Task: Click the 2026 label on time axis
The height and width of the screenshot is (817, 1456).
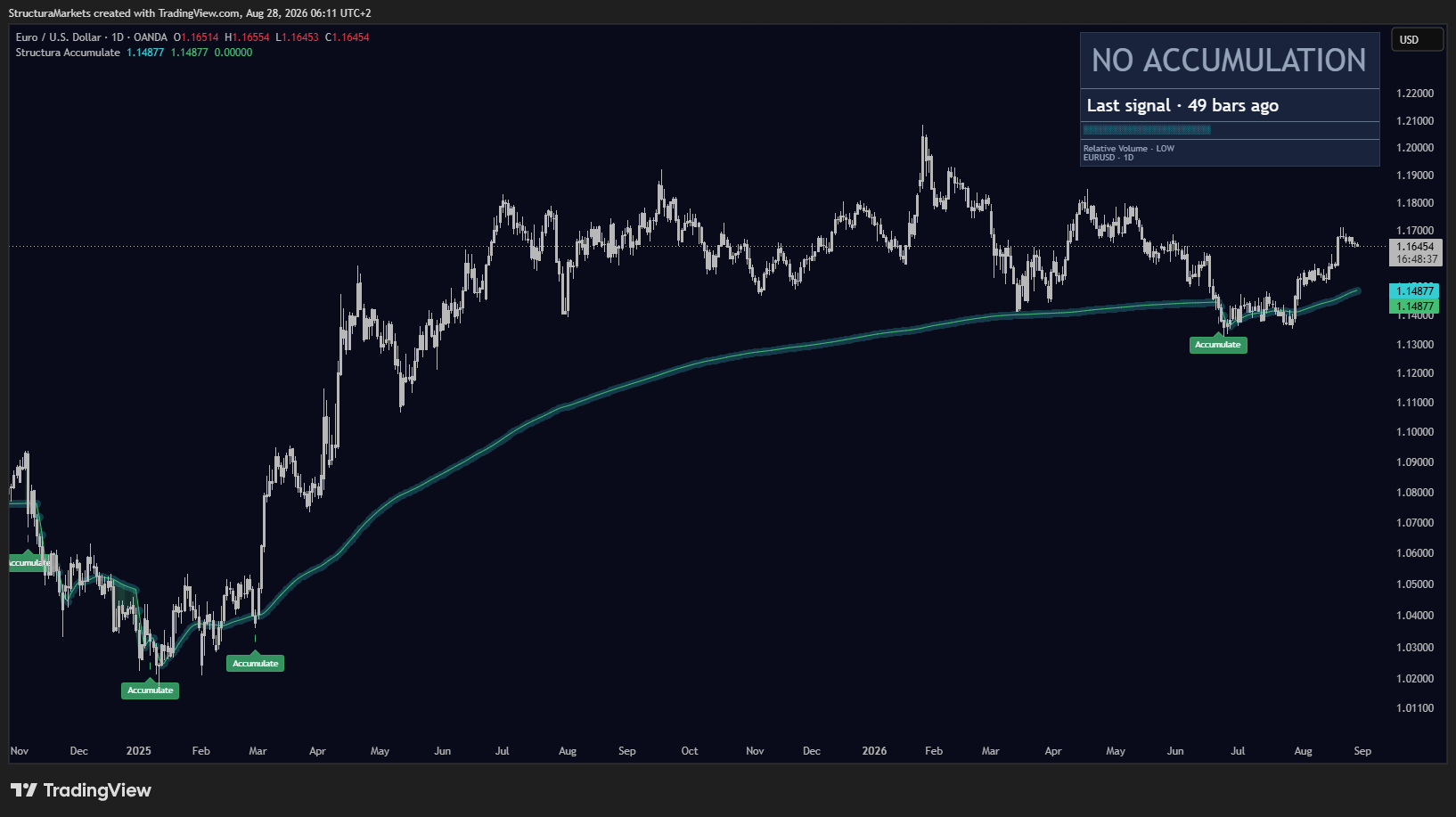Action: click(x=874, y=751)
